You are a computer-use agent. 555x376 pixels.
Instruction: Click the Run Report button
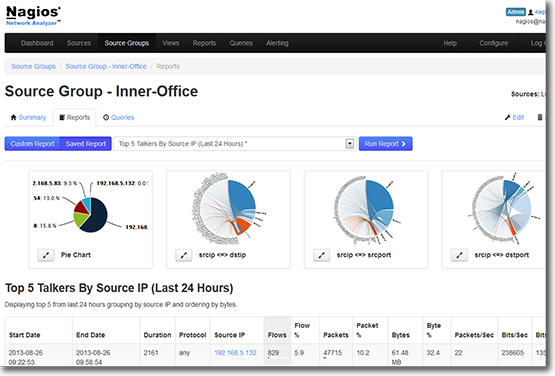click(x=385, y=144)
